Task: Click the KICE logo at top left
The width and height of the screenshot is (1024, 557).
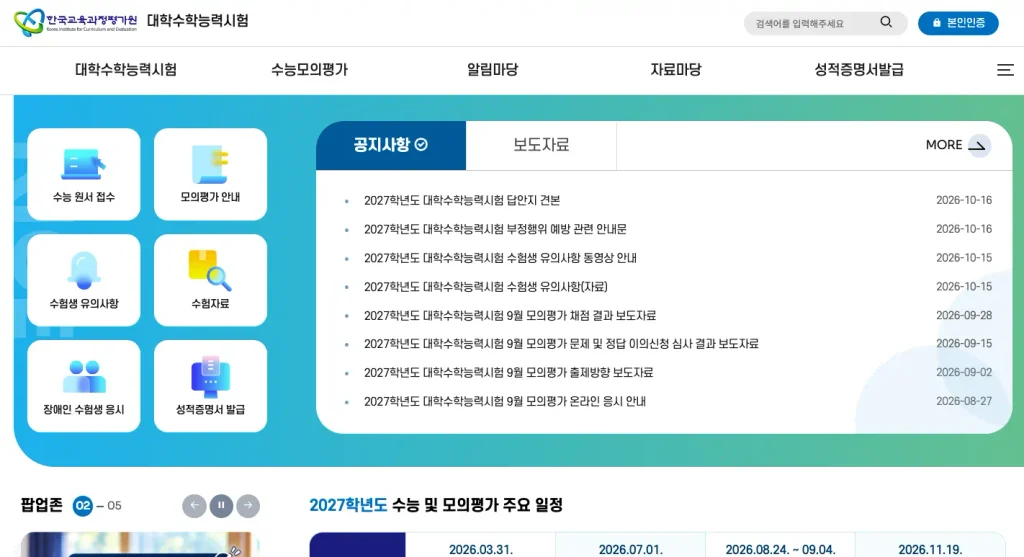Action: [76, 22]
